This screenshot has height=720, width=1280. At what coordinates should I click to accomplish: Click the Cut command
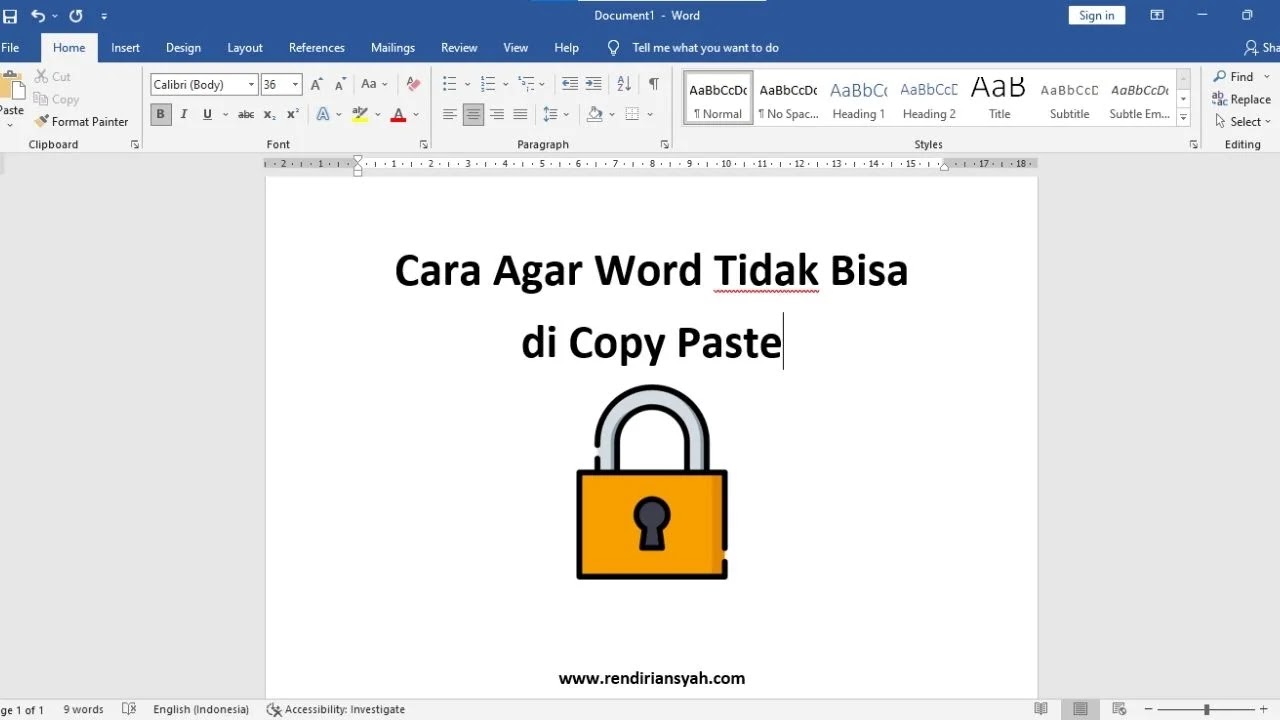52,76
